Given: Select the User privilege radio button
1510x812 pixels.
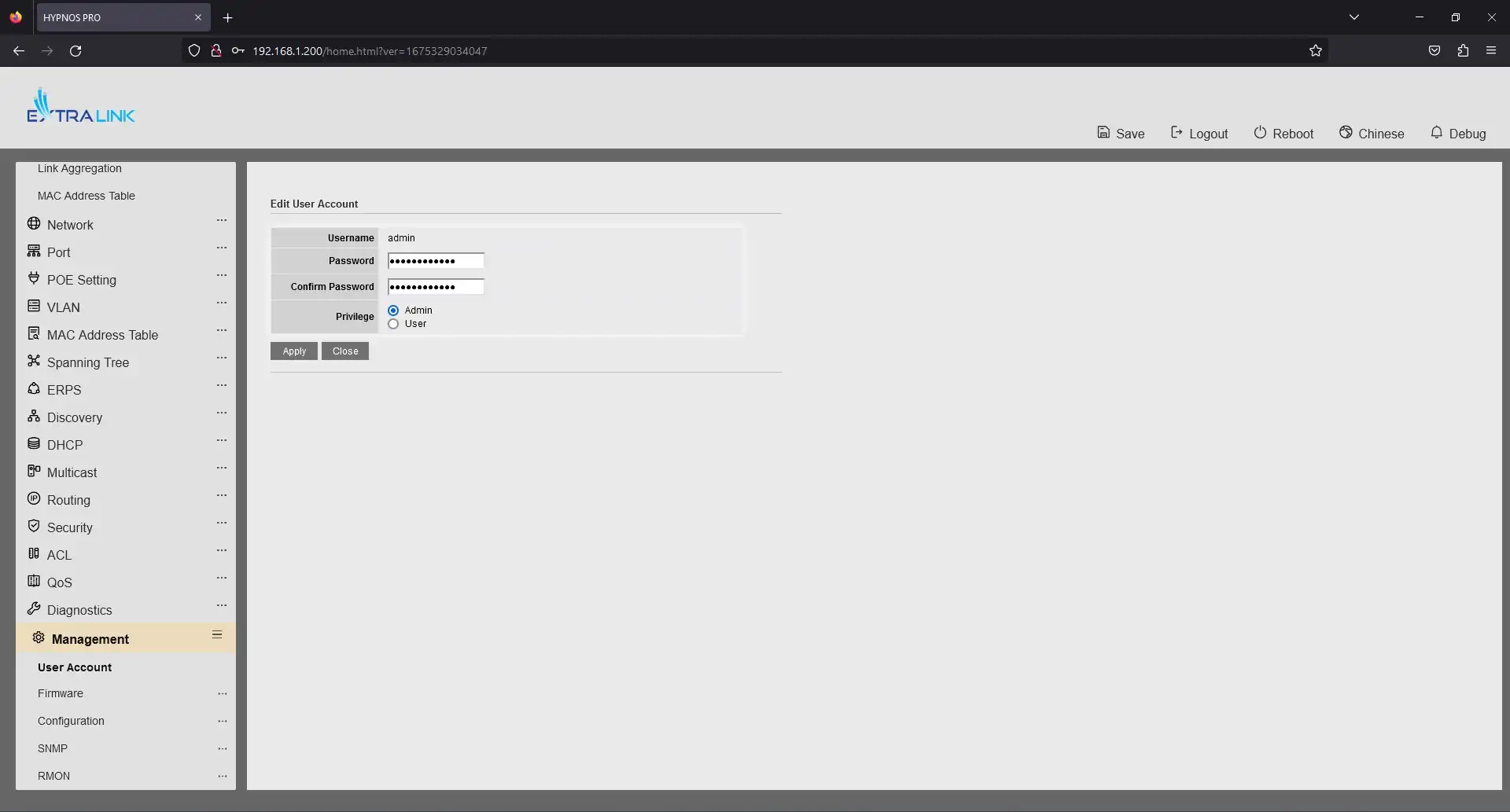Looking at the screenshot, I should point(394,324).
